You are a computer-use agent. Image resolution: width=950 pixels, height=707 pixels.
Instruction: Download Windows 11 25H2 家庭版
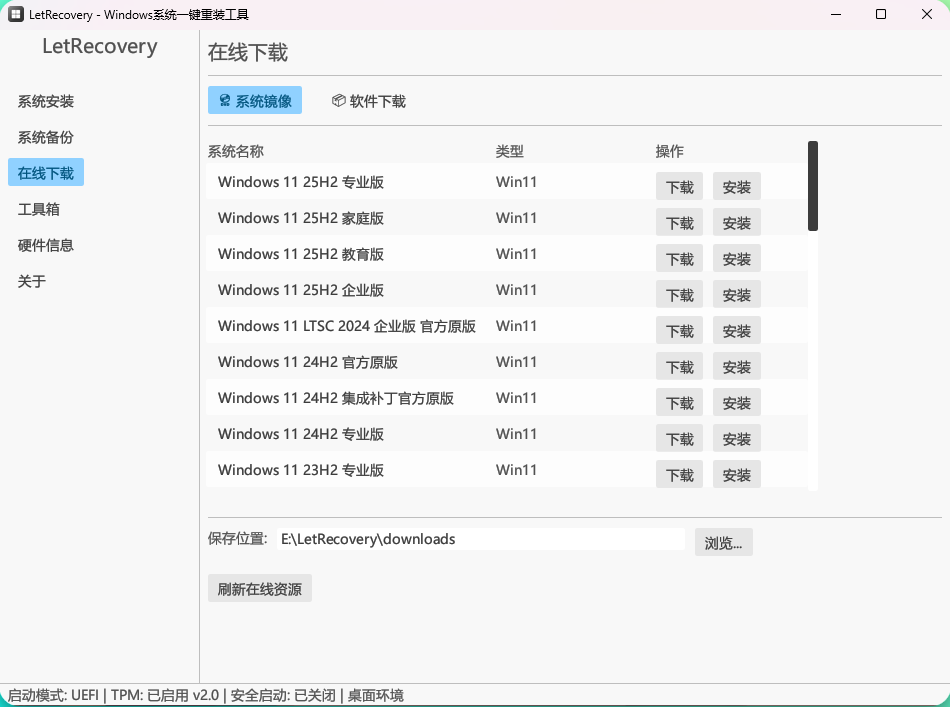click(679, 222)
